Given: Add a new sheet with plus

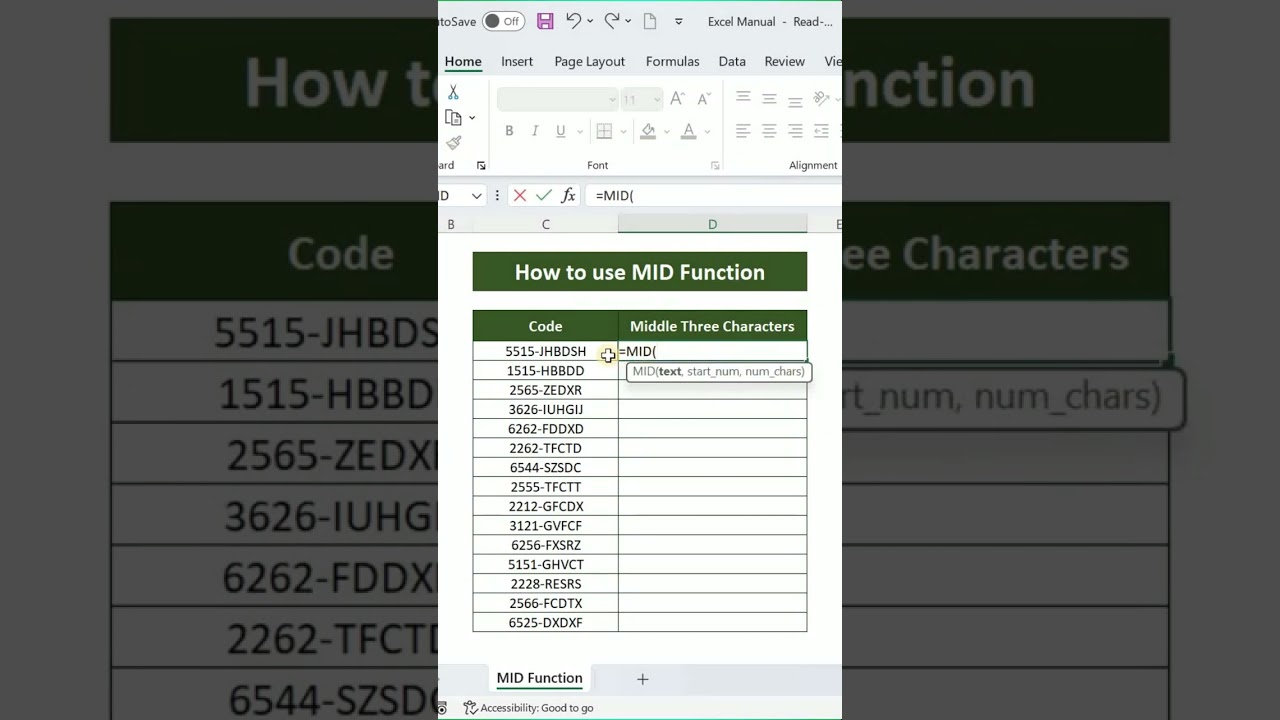Looking at the screenshot, I should click(x=643, y=679).
